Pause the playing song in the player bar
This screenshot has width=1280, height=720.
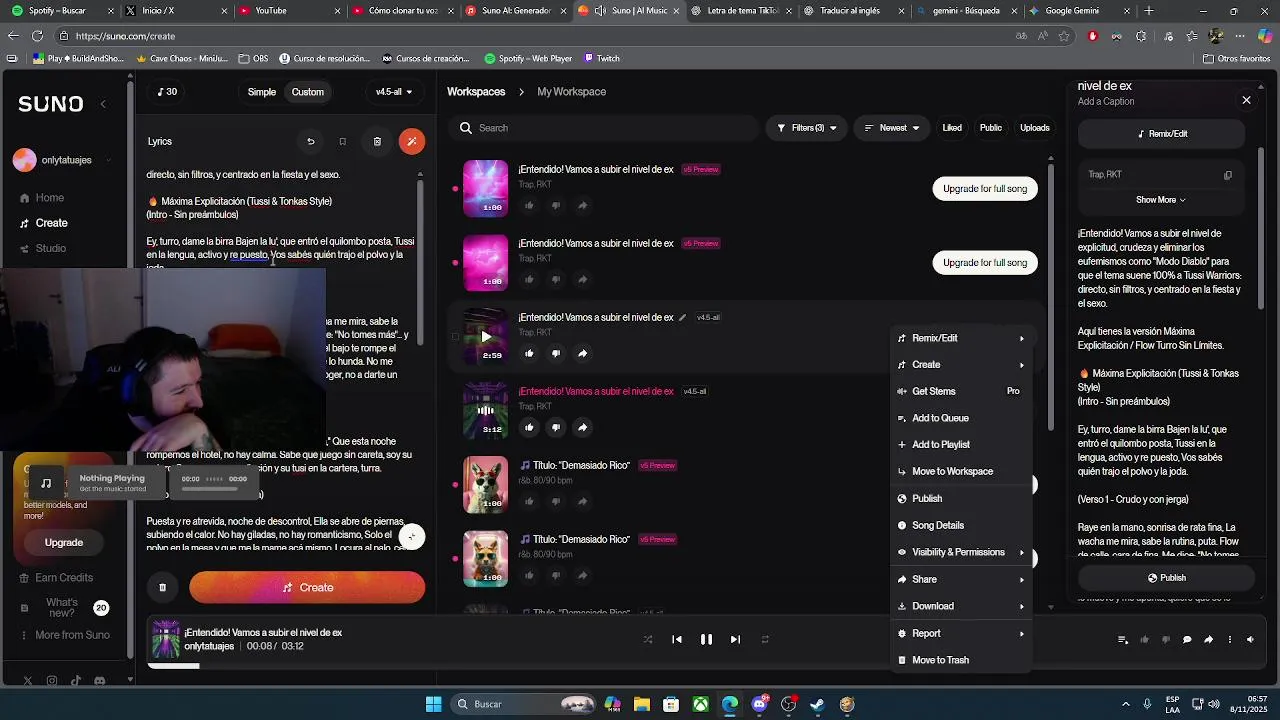(706, 640)
